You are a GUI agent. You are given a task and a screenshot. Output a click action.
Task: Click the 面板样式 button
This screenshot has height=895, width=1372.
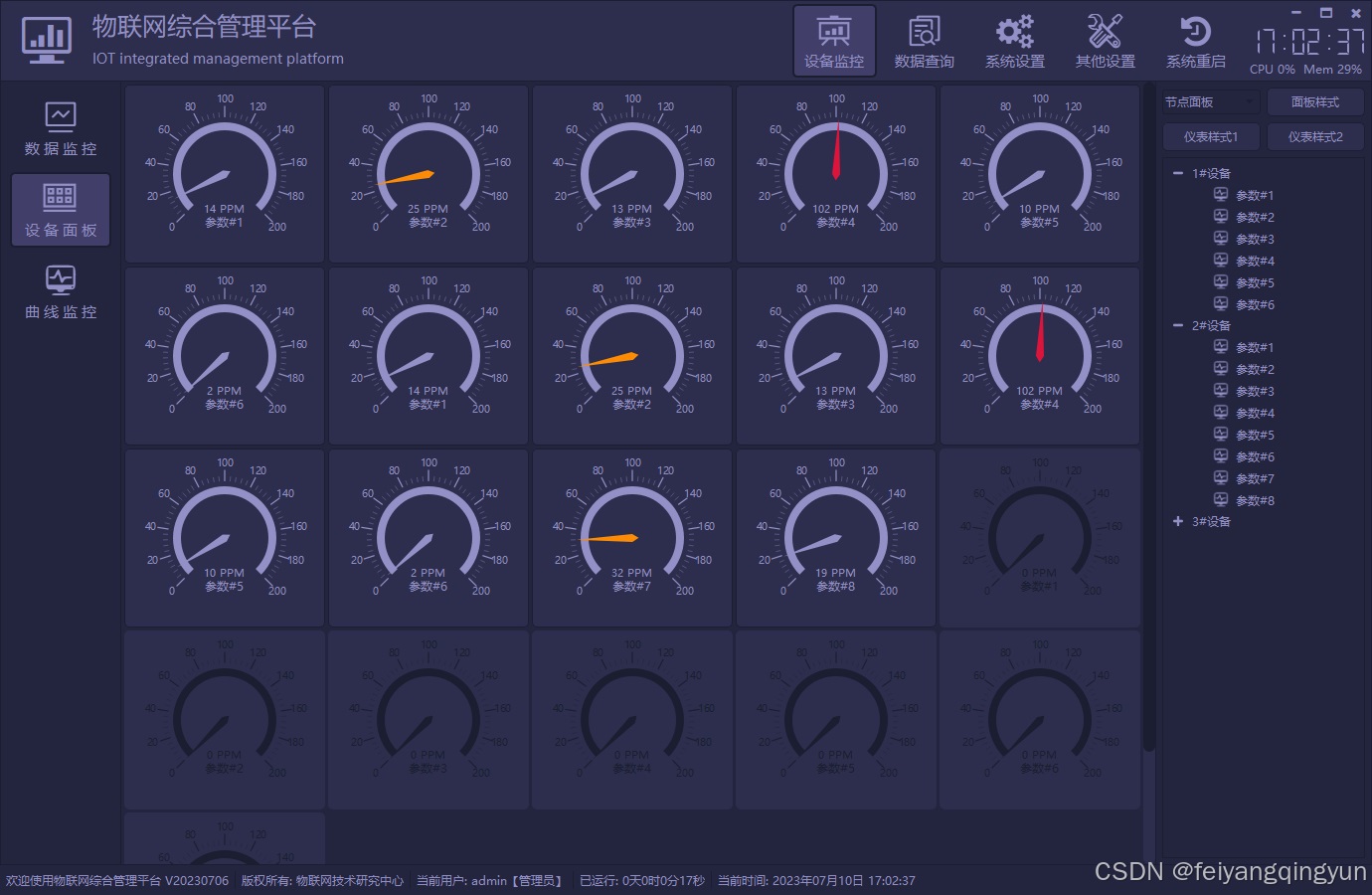click(x=1315, y=102)
